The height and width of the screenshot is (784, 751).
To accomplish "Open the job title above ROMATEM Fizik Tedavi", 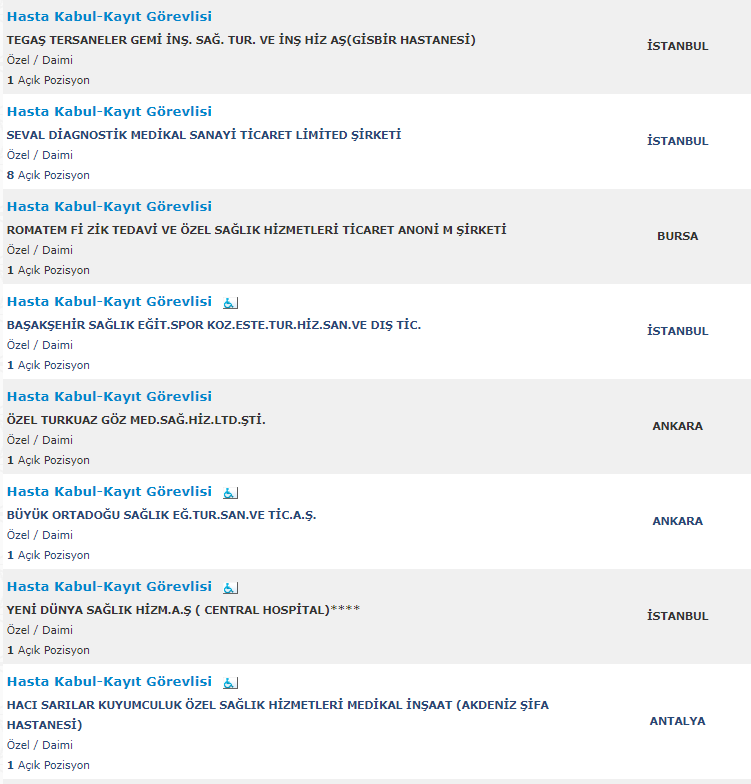I will coord(109,207).
